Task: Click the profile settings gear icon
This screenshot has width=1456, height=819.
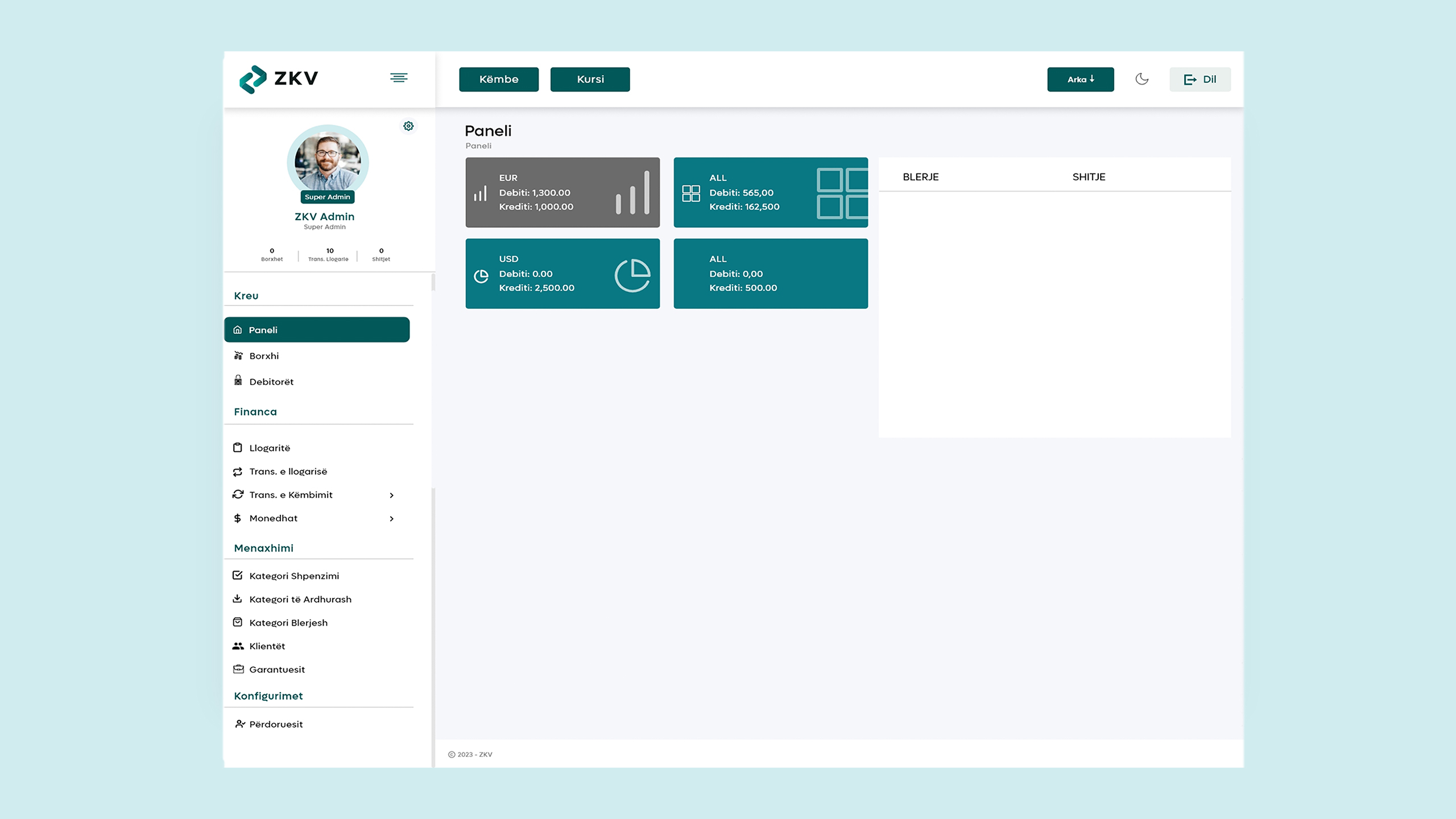Action: pos(408,126)
